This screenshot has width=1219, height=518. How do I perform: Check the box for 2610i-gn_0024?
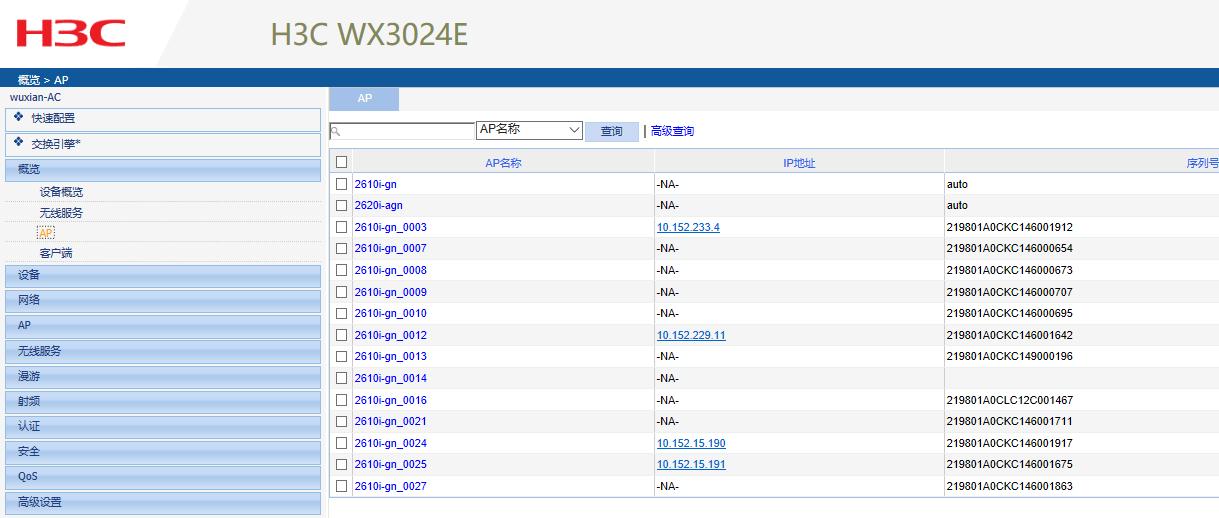click(x=342, y=443)
